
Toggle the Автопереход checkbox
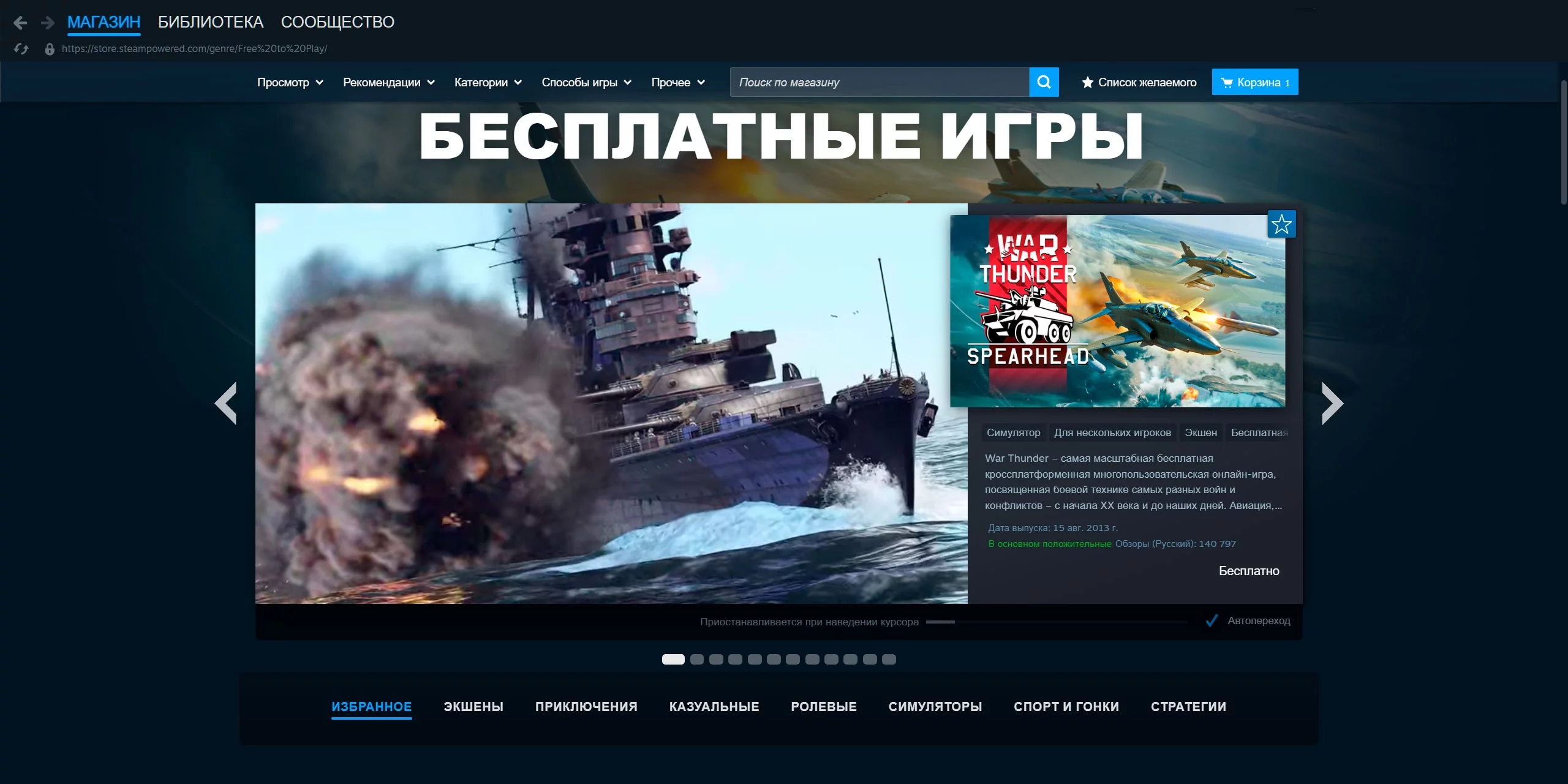click(x=1211, y=621)
